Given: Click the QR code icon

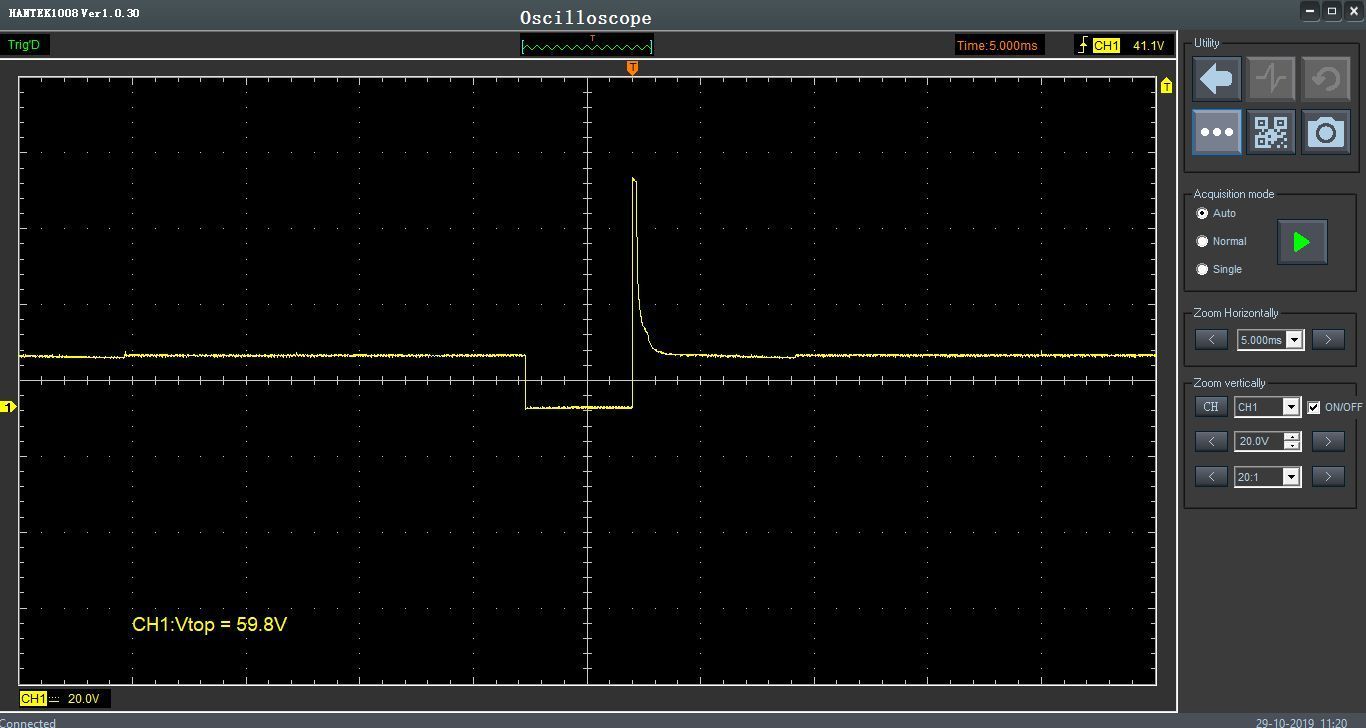Looking at the screenshot, I should [x=1271, y=132].
